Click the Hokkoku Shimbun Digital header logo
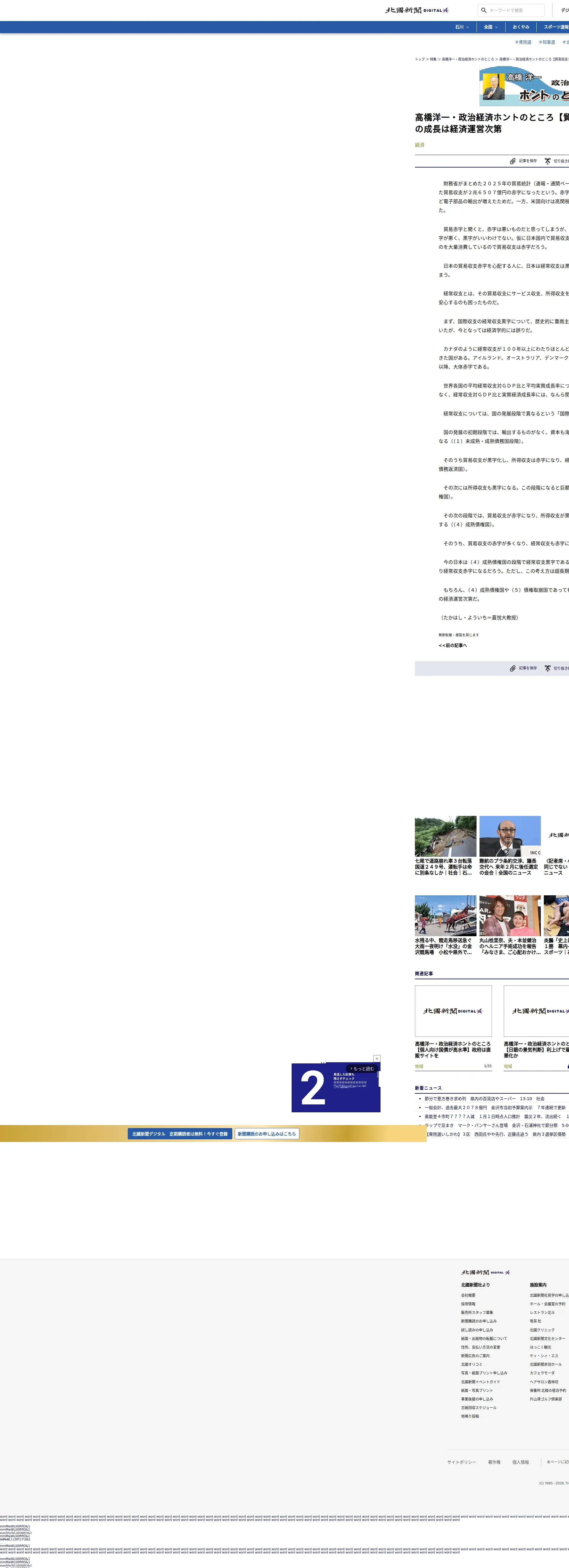This screenshot has height=1568, width=569. (x=417, y=10)
